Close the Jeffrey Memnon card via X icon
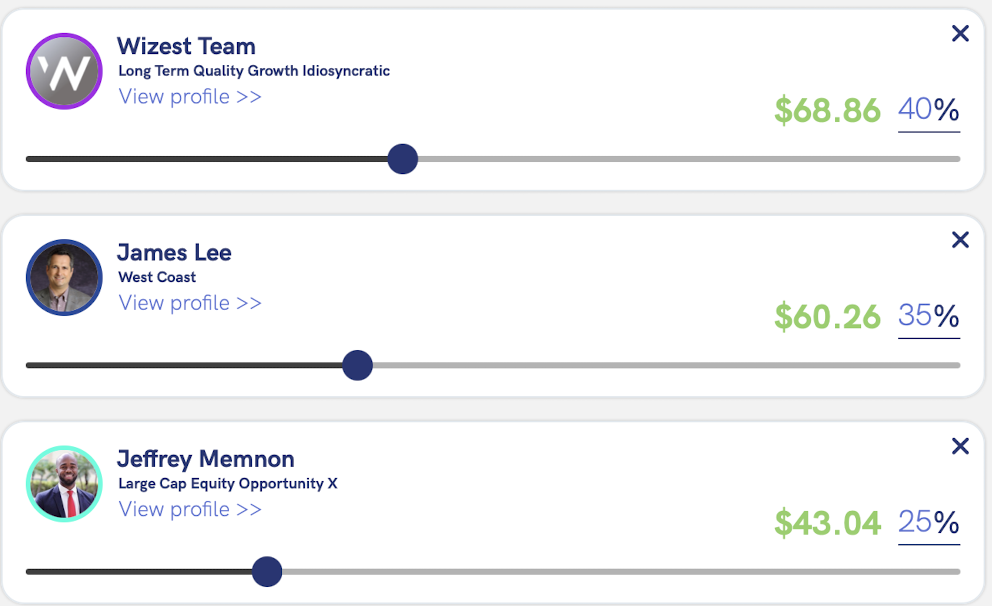 960,446
